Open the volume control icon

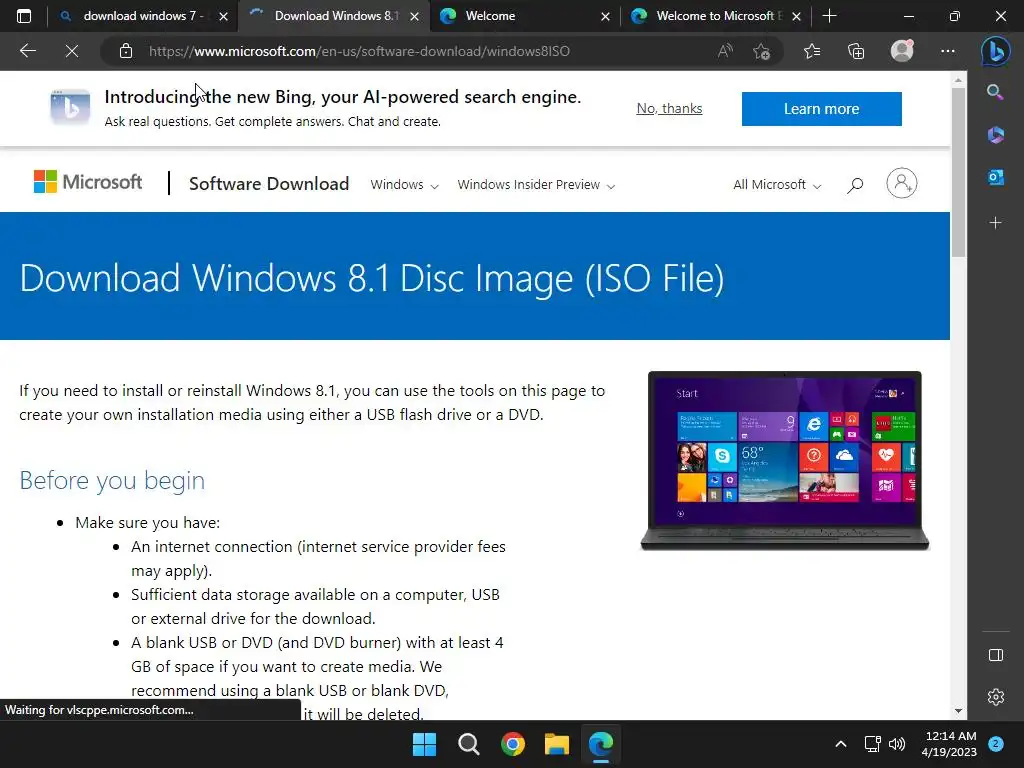tap(897, 744)
